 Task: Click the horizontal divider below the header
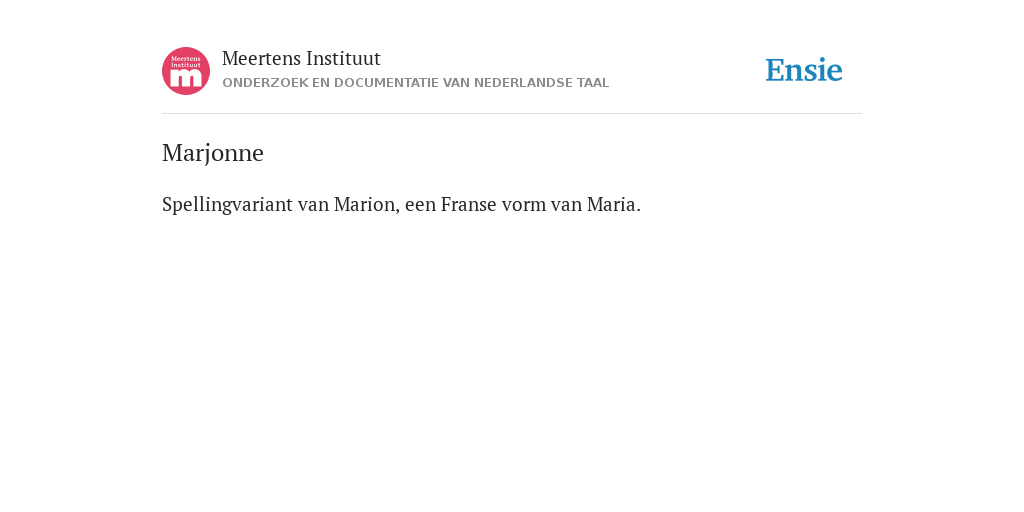pyautogui.click(x=512, y=114)
